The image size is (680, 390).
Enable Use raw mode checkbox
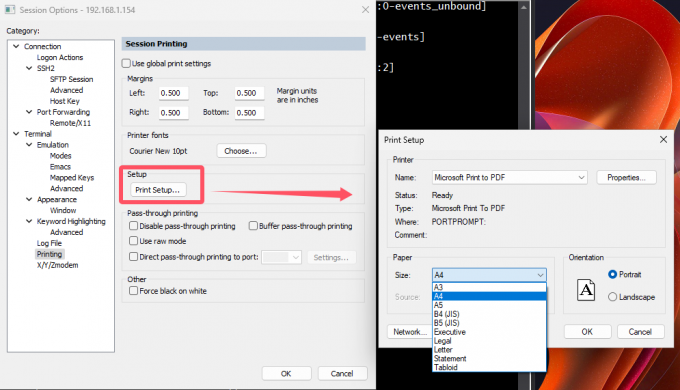[x=134, y=241]
